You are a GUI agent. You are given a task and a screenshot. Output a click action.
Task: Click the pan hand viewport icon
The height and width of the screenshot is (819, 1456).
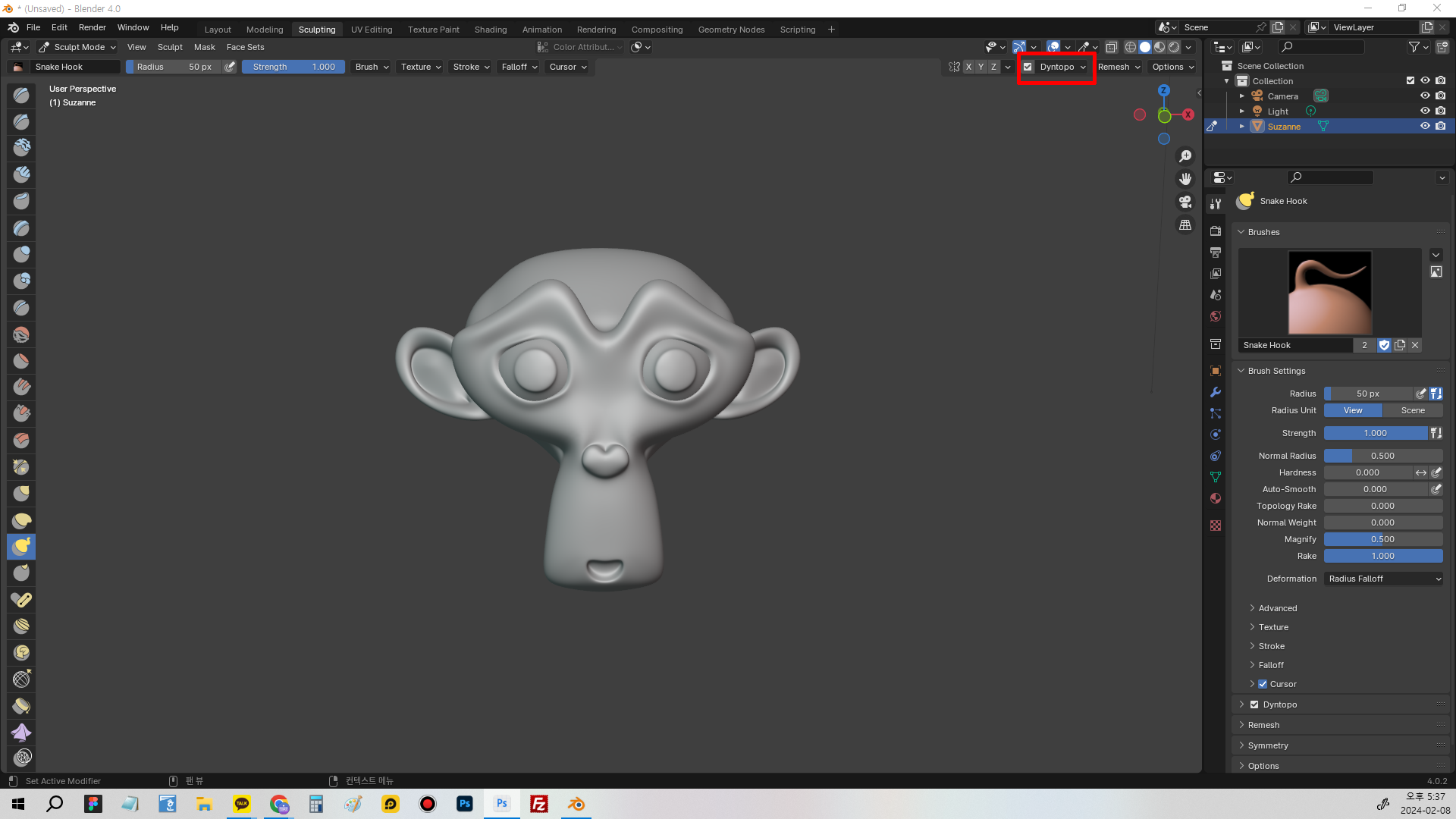coord(1185,179)
